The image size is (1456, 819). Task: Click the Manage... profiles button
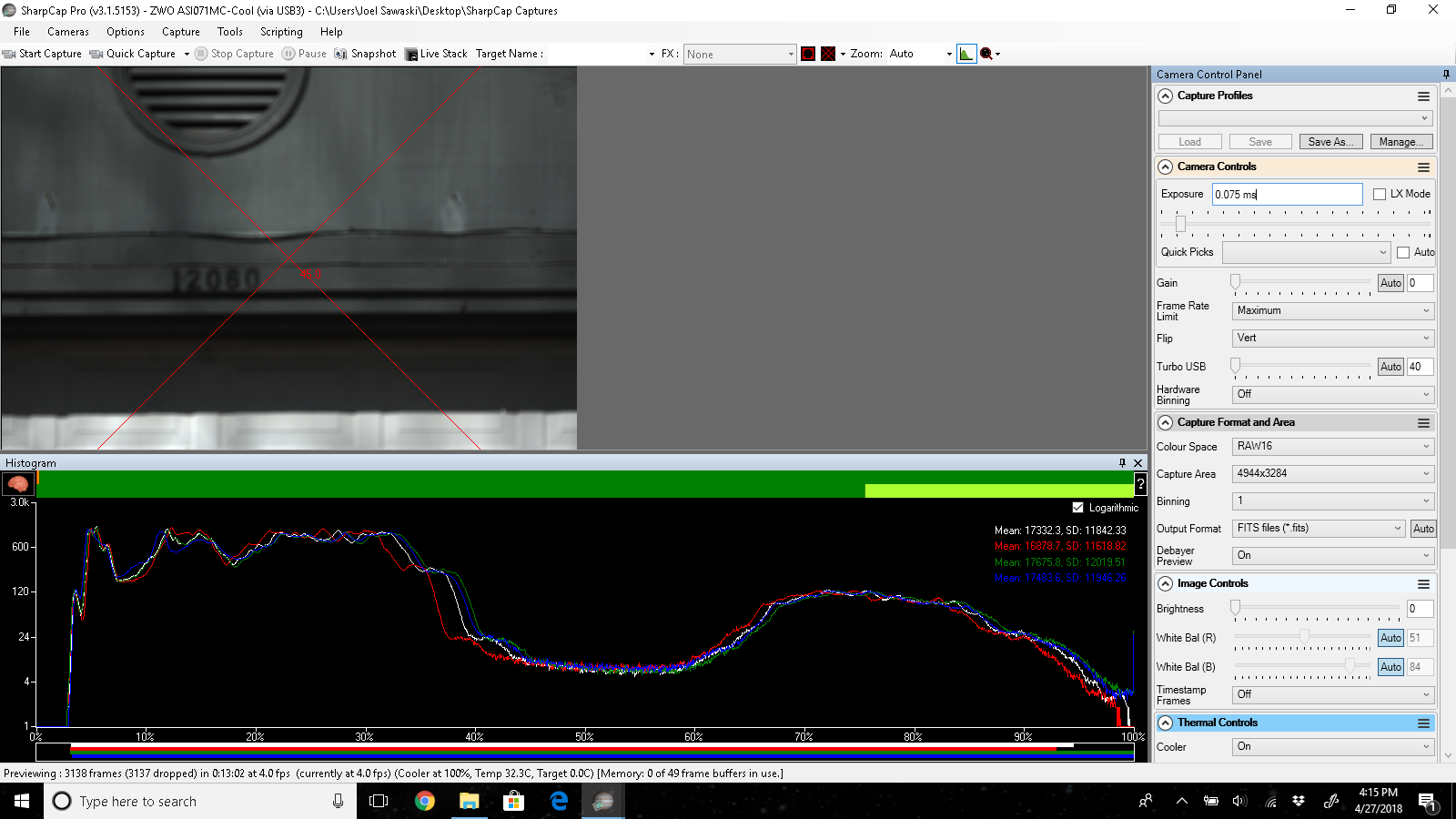point(1401,142)
